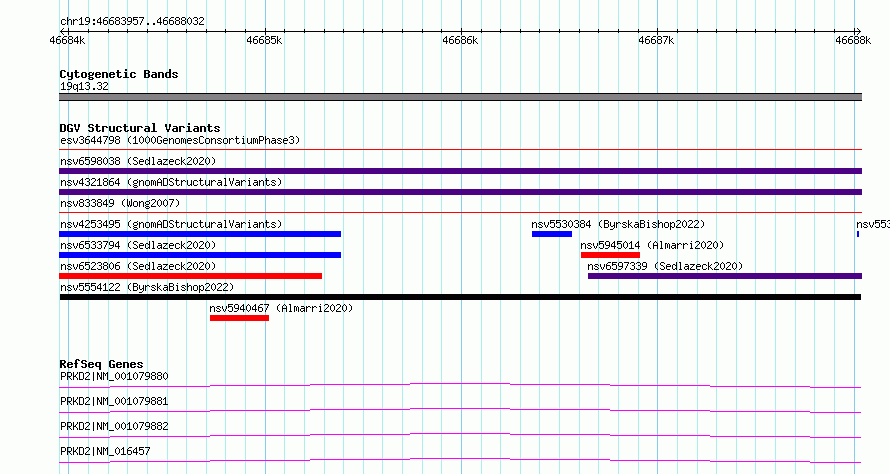The width and height of the screenshot is (890, 474).
Task: Select nsv6533794 Sedlazeck2020 blue bar
Action: (x=200, y=255)
